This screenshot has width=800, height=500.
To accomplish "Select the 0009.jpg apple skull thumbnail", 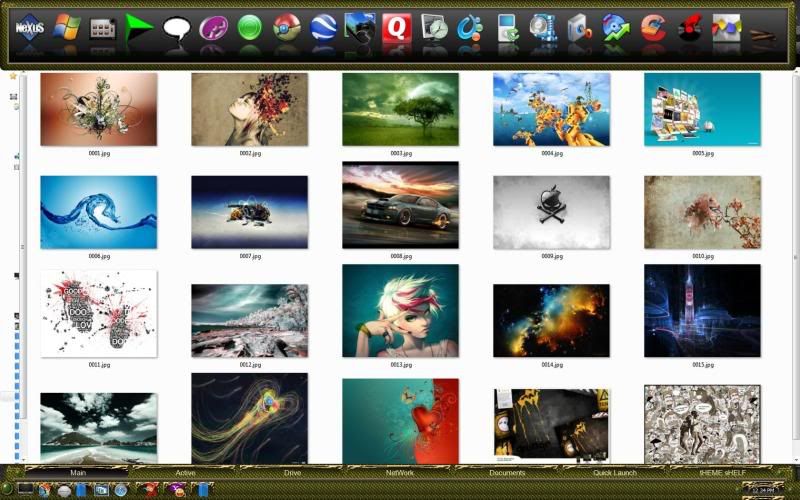I will coord(552,212).
